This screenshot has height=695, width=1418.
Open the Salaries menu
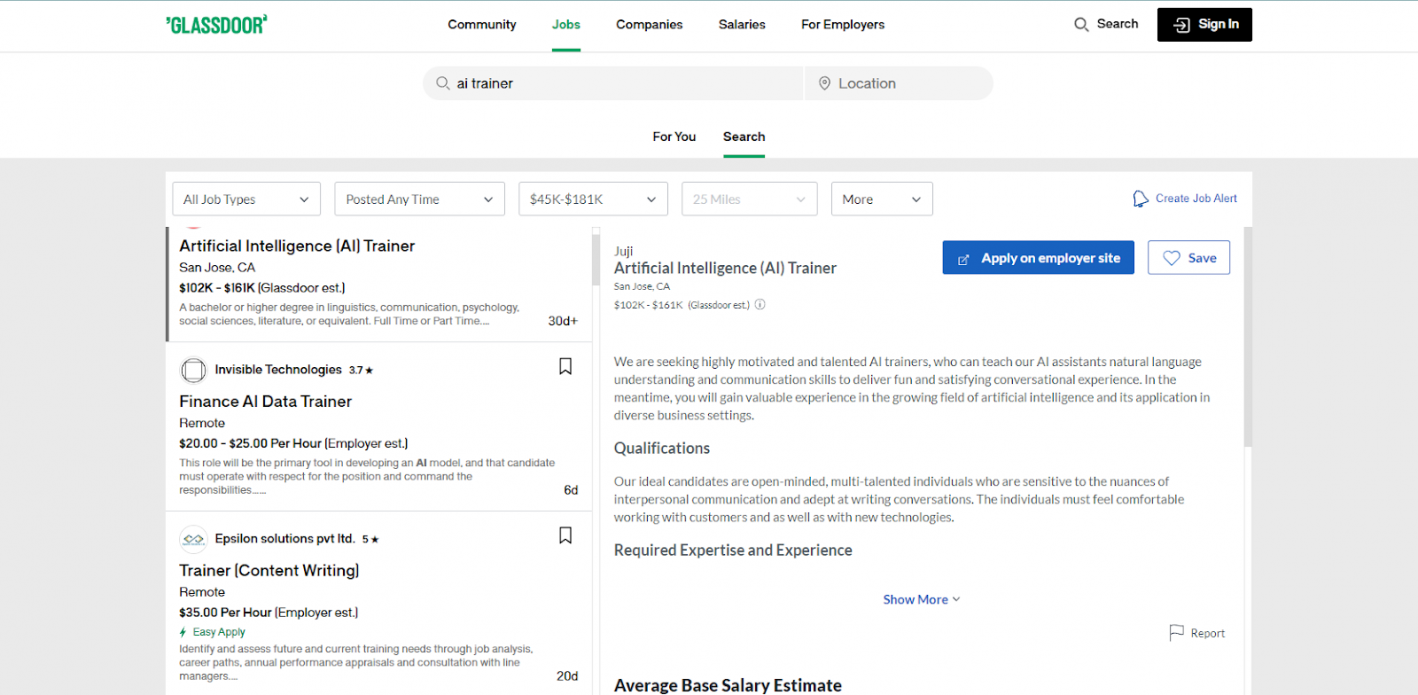[x=742, y=25]
